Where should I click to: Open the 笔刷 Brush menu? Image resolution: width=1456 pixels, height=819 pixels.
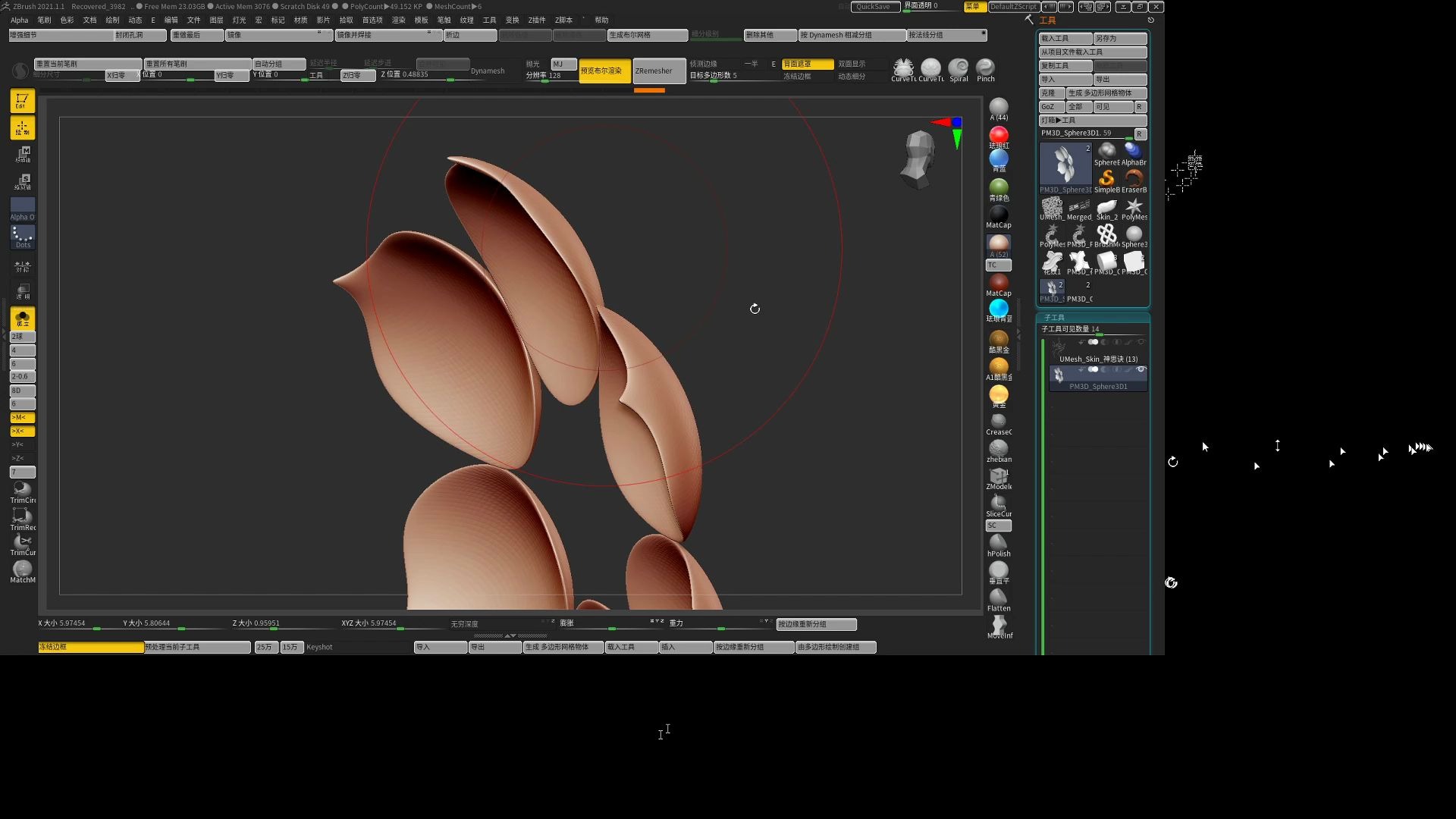[44, 20]
